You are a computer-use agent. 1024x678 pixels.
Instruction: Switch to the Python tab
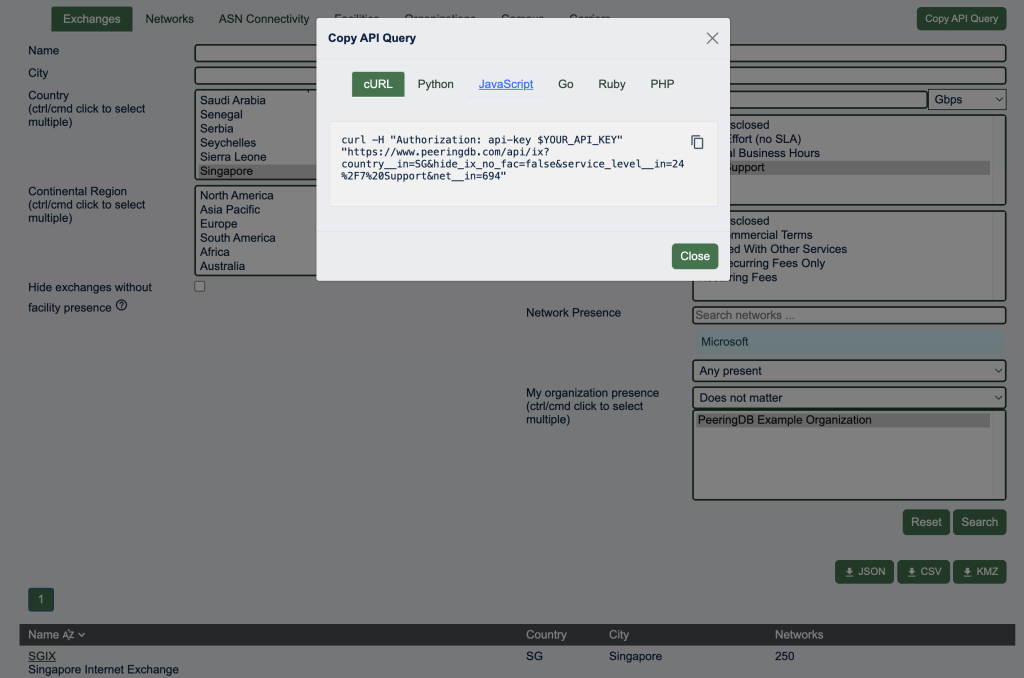pyautogui.click(x=436, y=84)
